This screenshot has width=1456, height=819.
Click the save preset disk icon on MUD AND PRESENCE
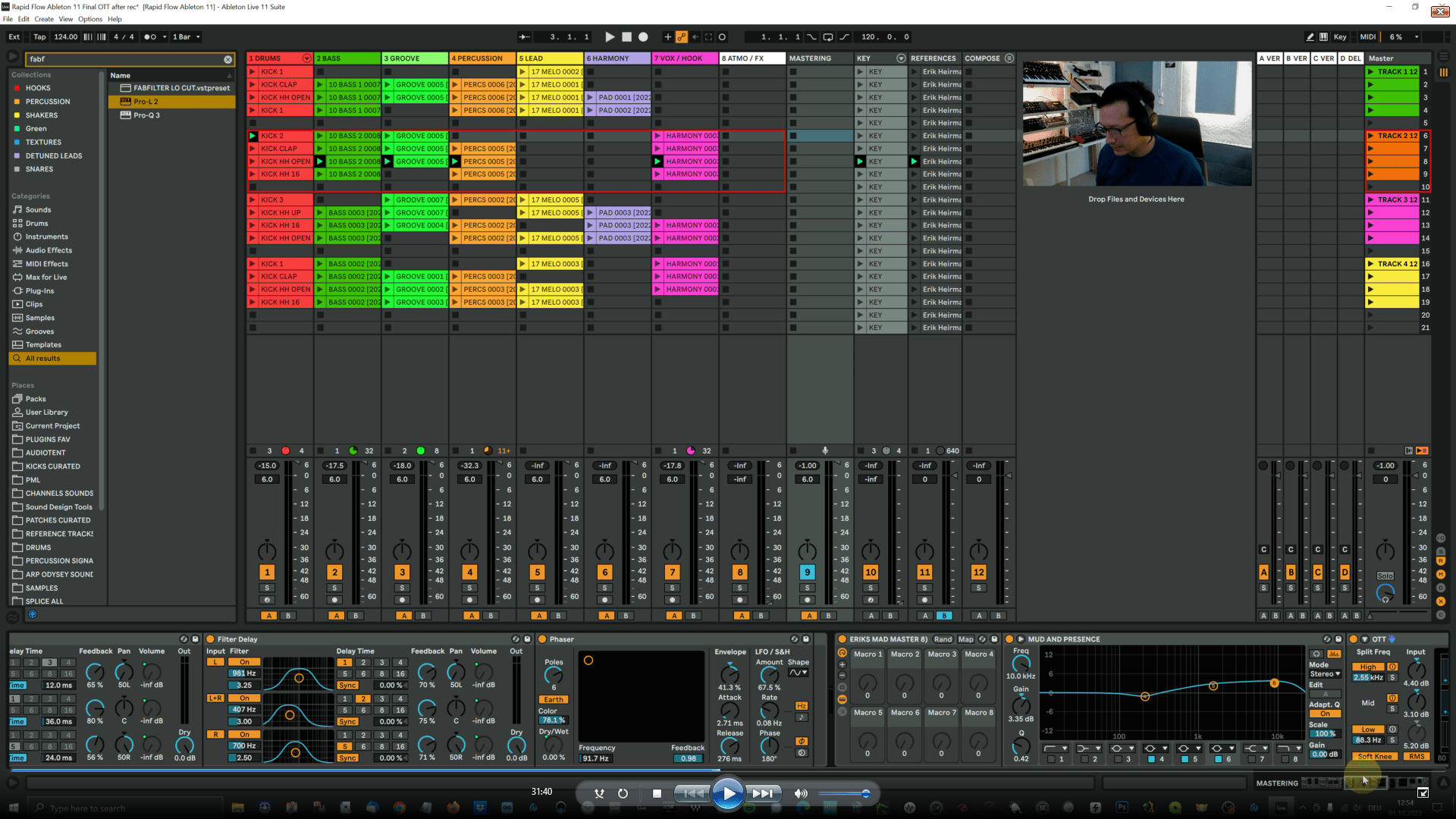[x=1338, y=639]
